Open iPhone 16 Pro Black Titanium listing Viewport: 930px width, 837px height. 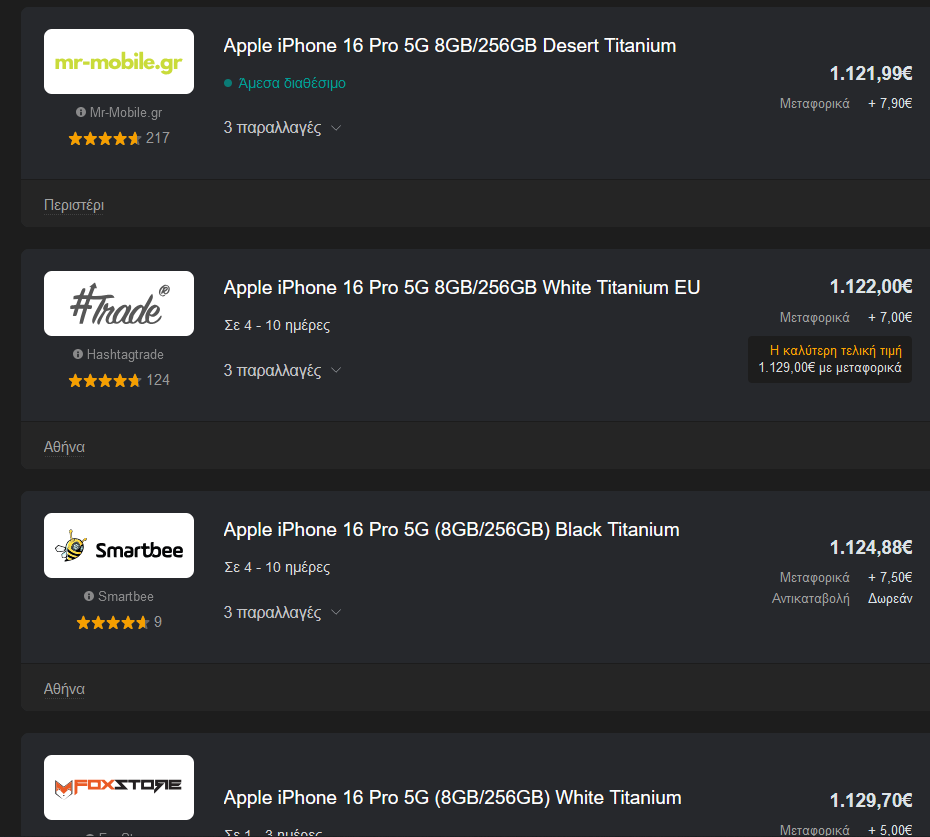click(x=451, y=530)
